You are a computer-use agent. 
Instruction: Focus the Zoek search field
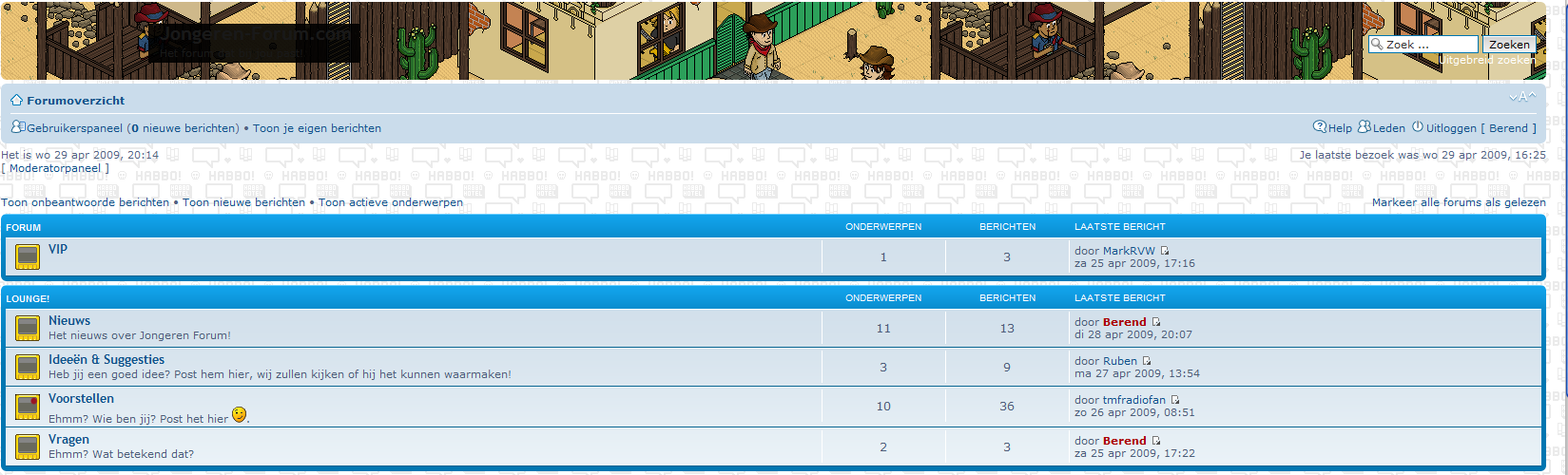(x=1423, y=45)
